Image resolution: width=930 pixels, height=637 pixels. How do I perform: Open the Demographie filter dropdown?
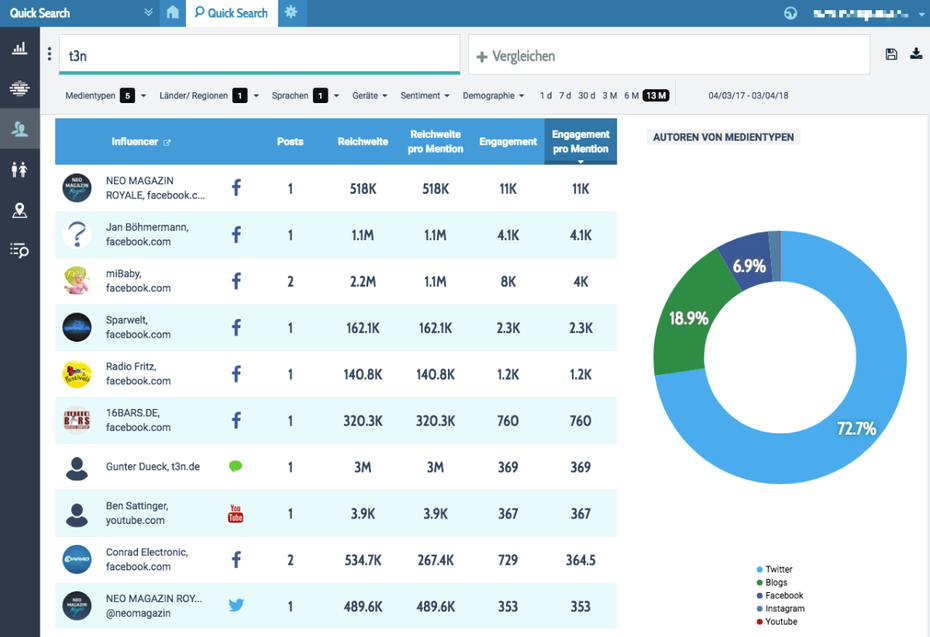pos(493,95)
